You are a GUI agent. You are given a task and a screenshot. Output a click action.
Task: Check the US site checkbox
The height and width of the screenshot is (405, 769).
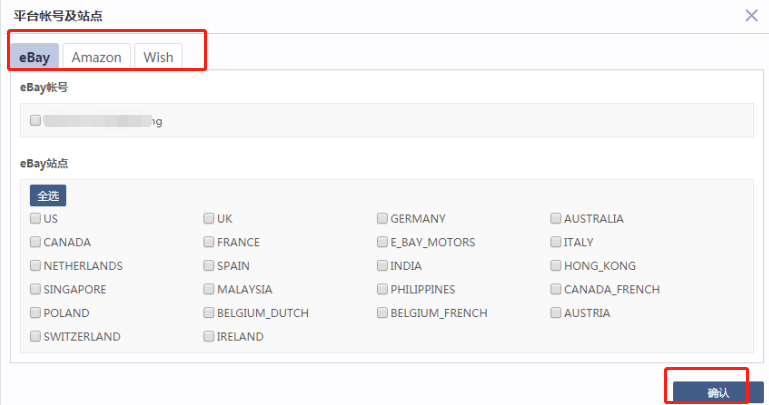point(35,218)
